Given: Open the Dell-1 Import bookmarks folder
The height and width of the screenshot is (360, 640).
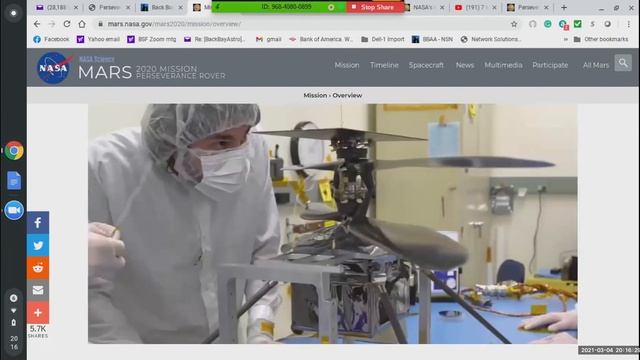Looking at the screenshot, I should pyautogui.click(x=382, y=39).
